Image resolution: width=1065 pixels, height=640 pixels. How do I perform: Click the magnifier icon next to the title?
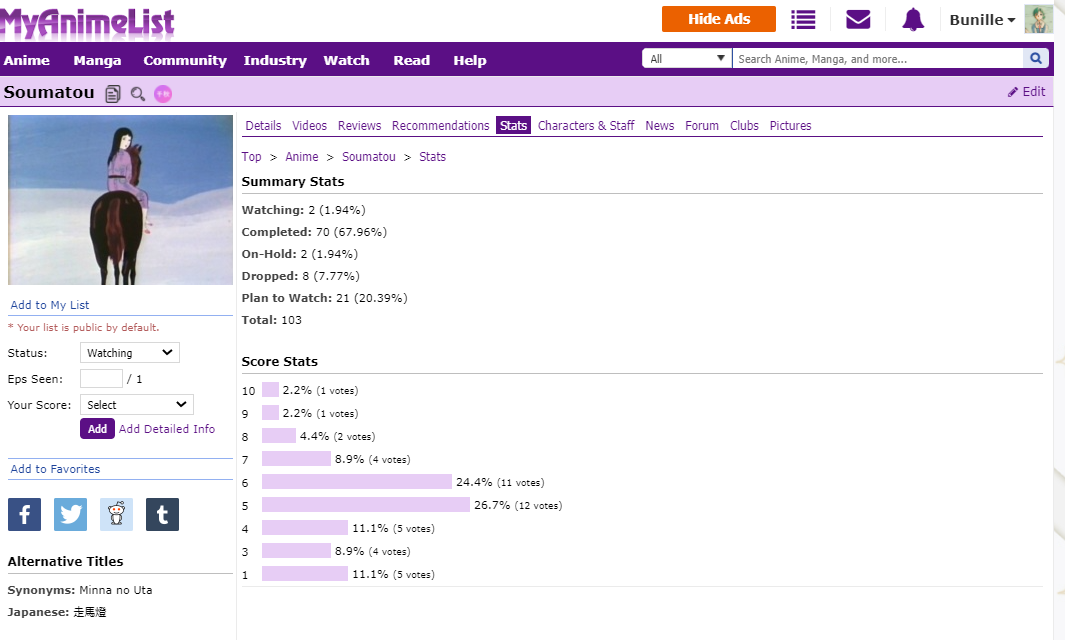pos(138,94)
